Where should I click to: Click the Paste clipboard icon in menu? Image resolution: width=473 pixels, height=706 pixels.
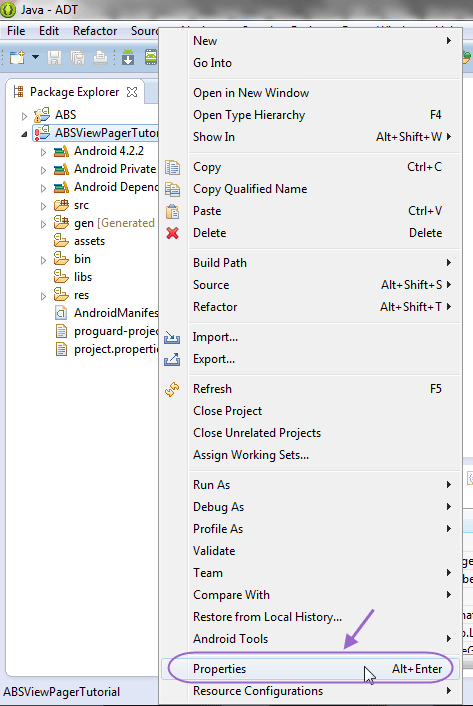point(172,211)
